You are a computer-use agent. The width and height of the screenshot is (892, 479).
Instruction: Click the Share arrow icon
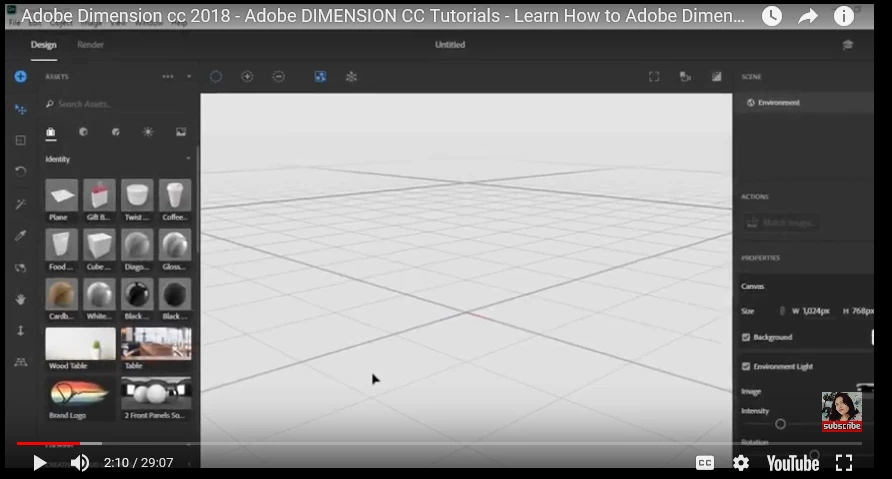coord(808,16)
